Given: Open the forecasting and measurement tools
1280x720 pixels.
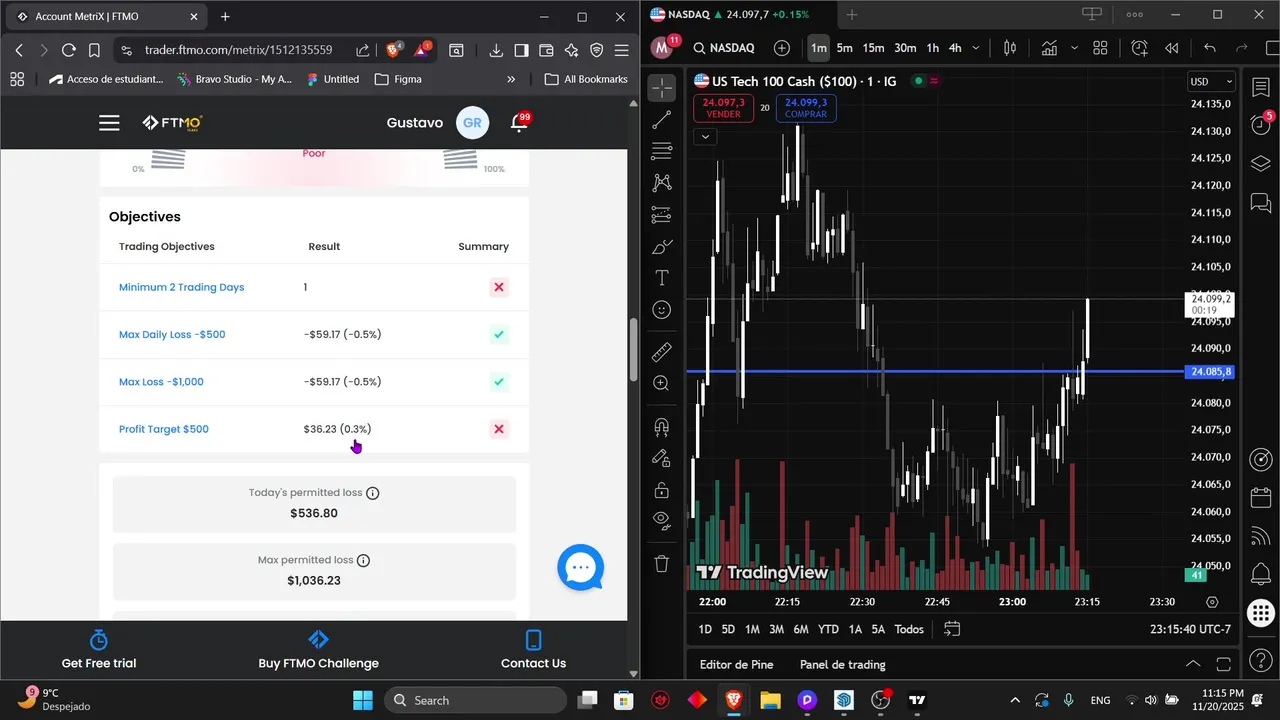Looking at the screenshot, I should tap(662, 215).
